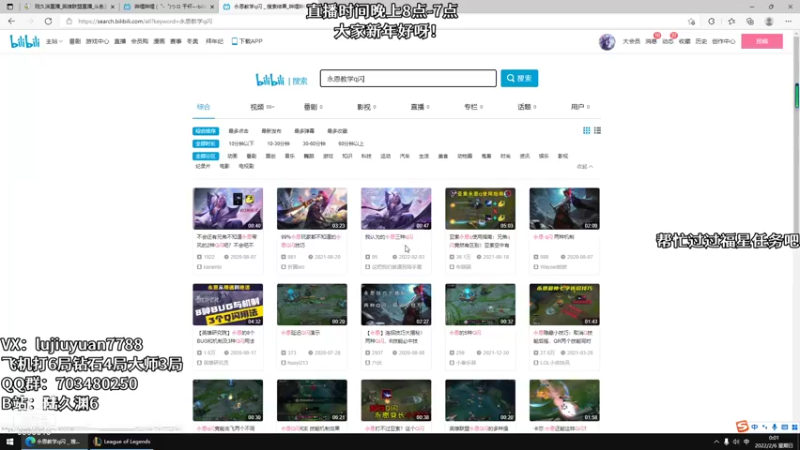Click the search button 搜索

pos(519,79)
